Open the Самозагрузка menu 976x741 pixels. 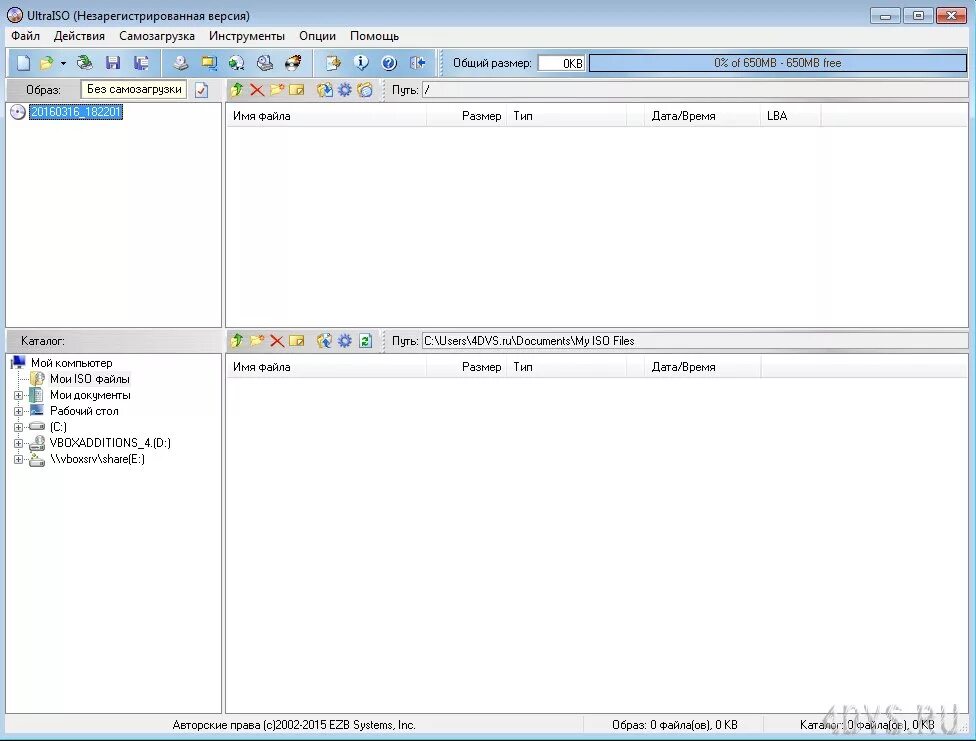tap(157, 36)
